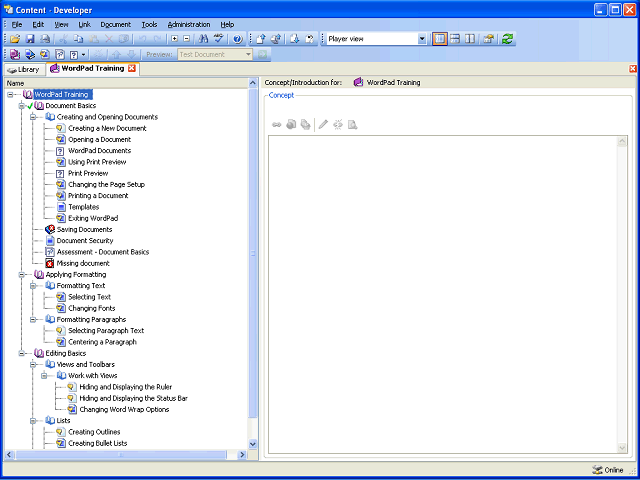Open the New Question dropdown arrow
The width and height of the screenshot is (640, 480).
pos(84,54)
